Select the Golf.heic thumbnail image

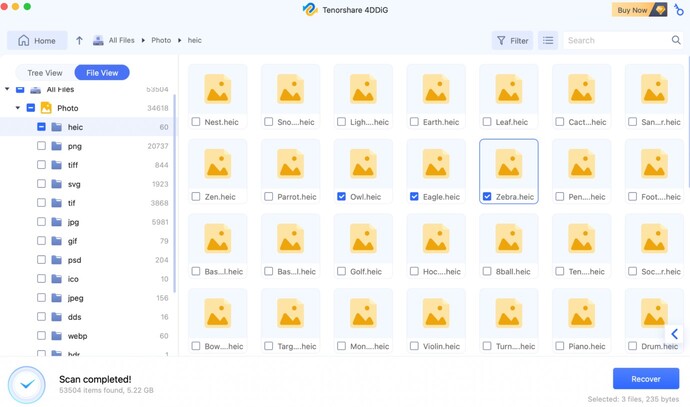tap(363, 238)
